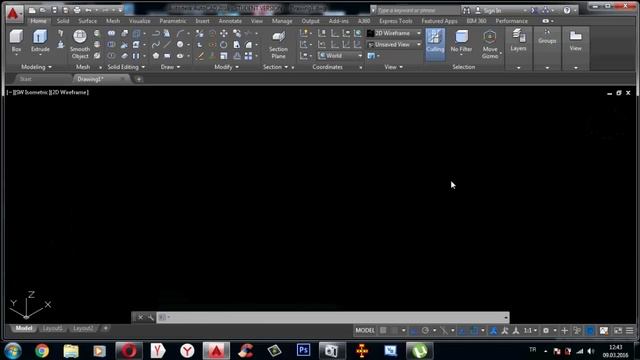Image resolution: width=640 pixels, height=360 pixels.
Task: Switch to the Express Tools tab
Action: [396, 21]
